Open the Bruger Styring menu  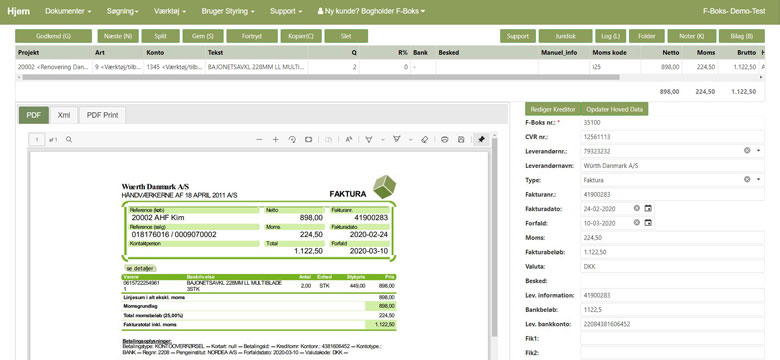point(228,11)
